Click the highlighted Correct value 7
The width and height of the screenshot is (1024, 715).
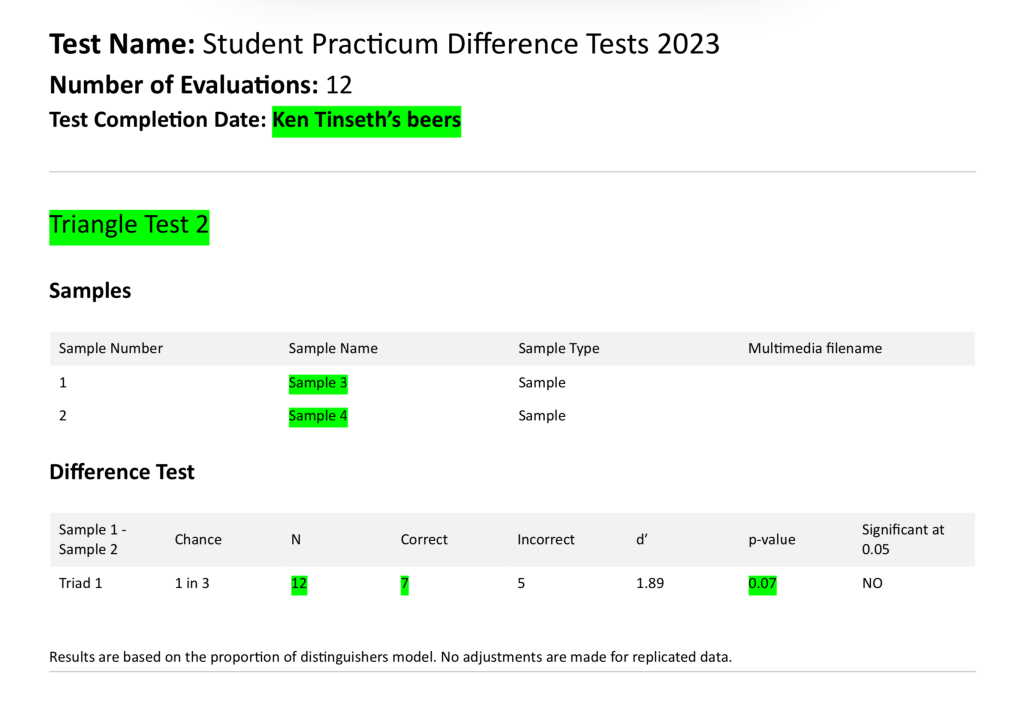click(x=405, y=583)
